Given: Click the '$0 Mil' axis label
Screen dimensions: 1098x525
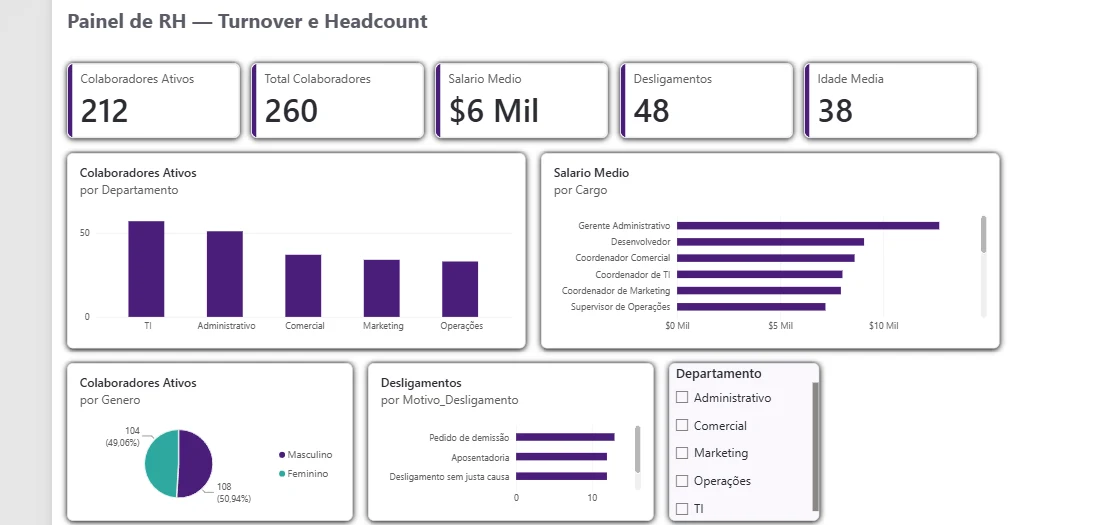Looking at the screenshot, I should 677,326.
